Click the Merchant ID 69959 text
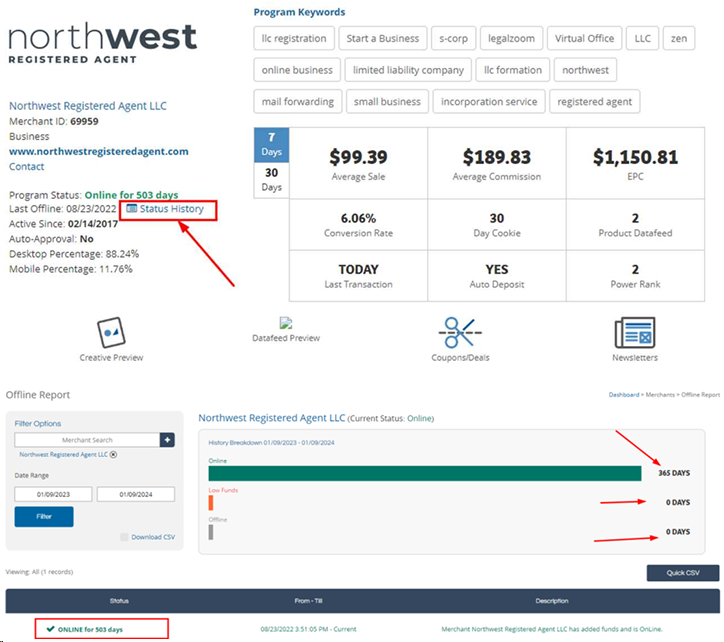 [x=54, y=121]
